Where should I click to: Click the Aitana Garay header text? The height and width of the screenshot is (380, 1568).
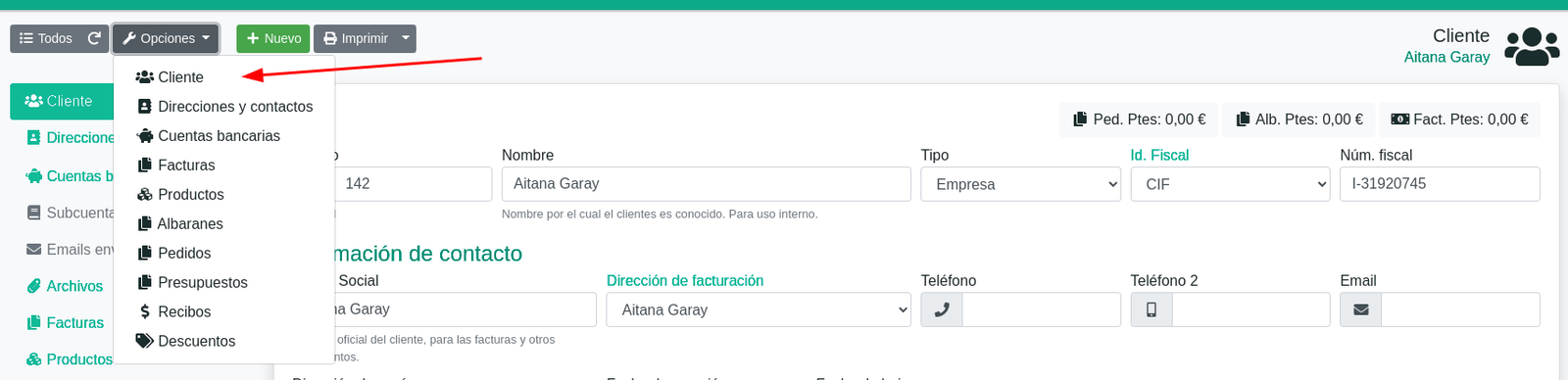(1446, 57)
